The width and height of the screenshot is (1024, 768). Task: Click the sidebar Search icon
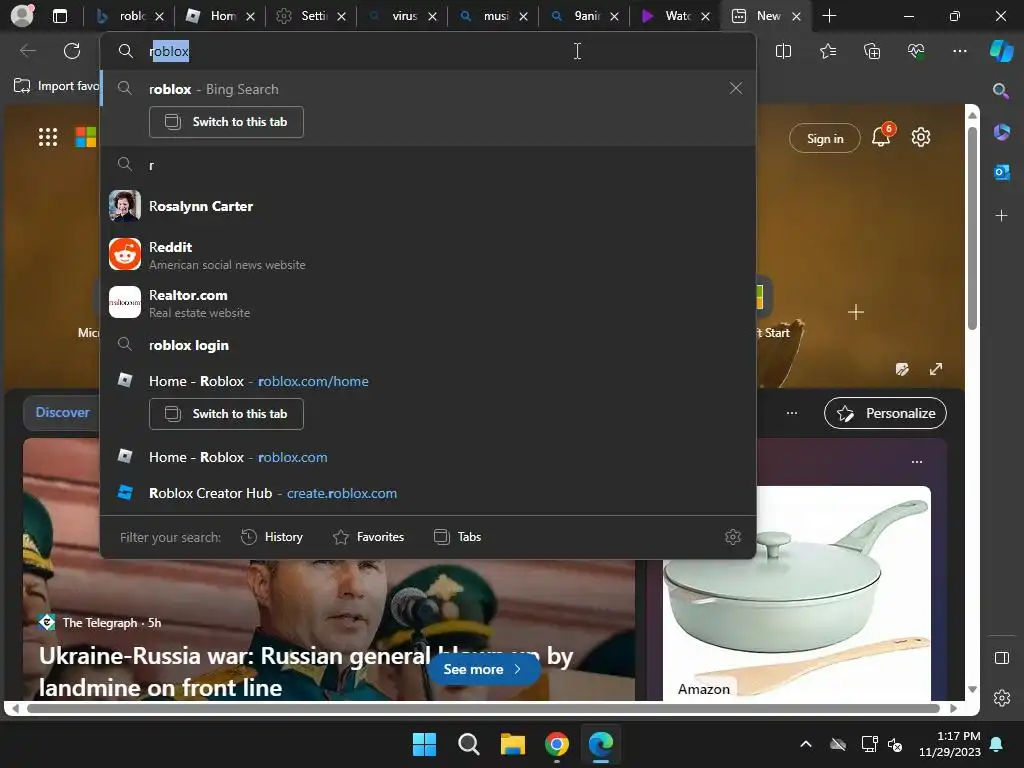pyautogui.click(x=1000, y=90)
